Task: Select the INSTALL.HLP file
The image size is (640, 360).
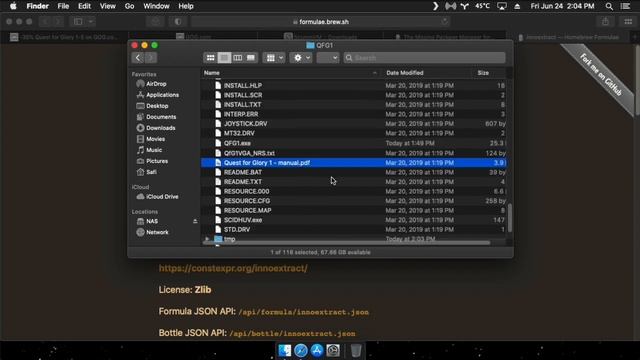Action: 353,85
